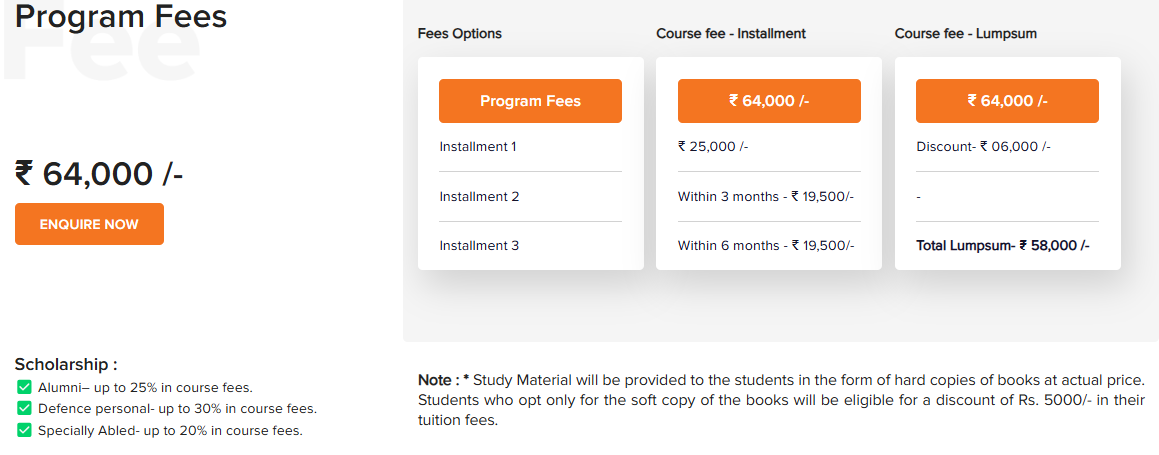This screenshot has width=1159, height=455.
Task: Select the Installment 3 row
Action: [479, 246]
